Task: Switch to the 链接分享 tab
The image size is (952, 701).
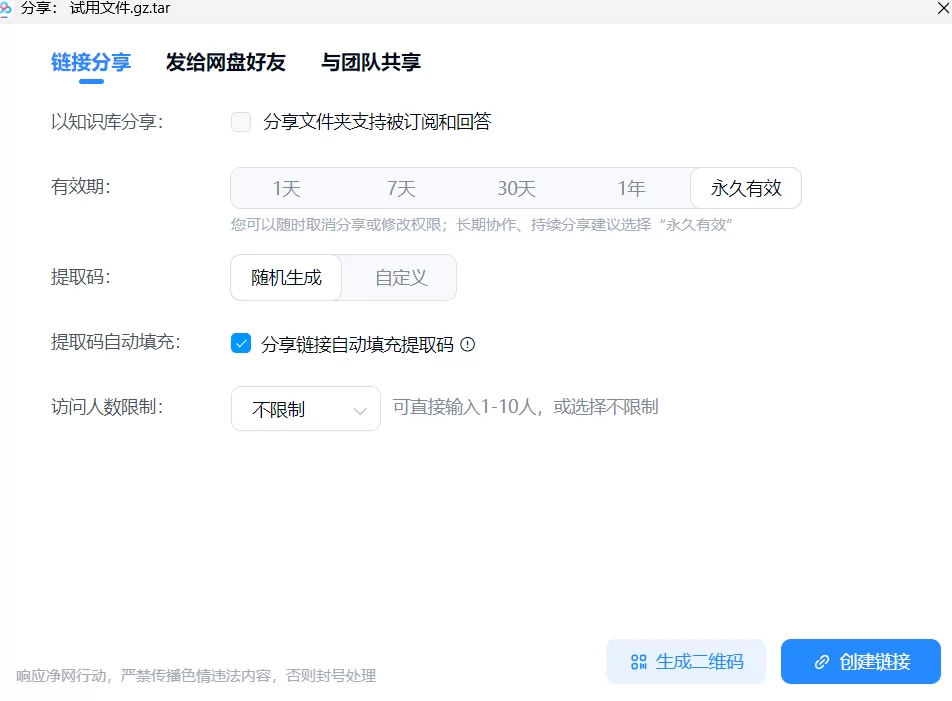Action: [x=91, y=63]
